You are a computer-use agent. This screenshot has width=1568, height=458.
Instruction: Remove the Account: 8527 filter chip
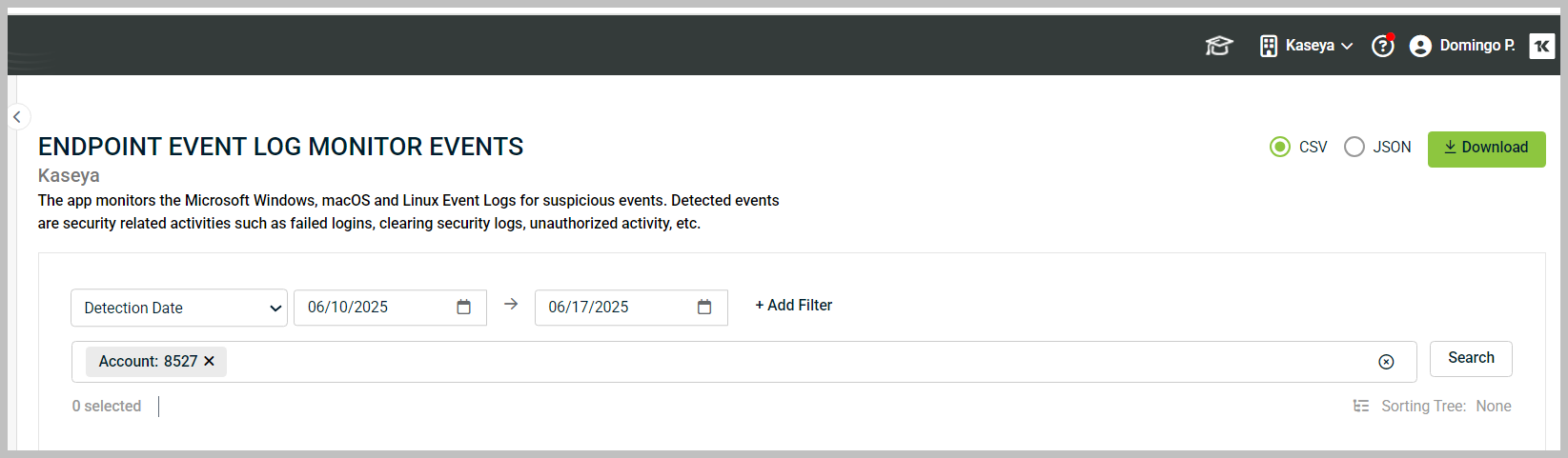209,361
